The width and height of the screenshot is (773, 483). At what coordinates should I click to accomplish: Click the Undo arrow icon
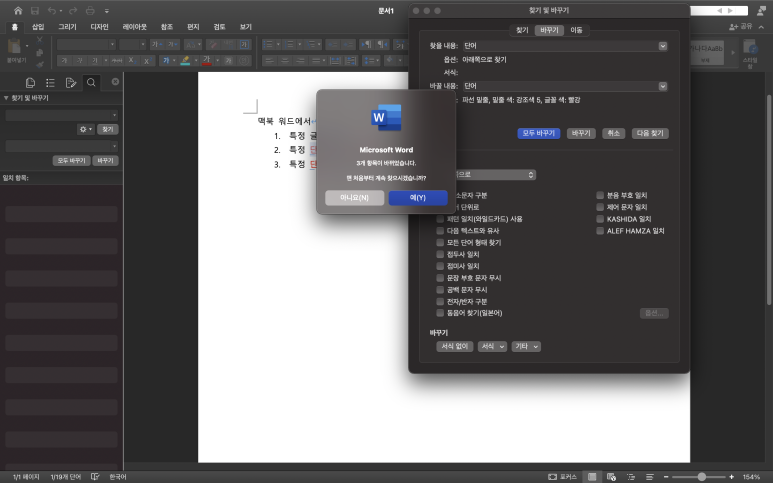(x=52, y=10)
